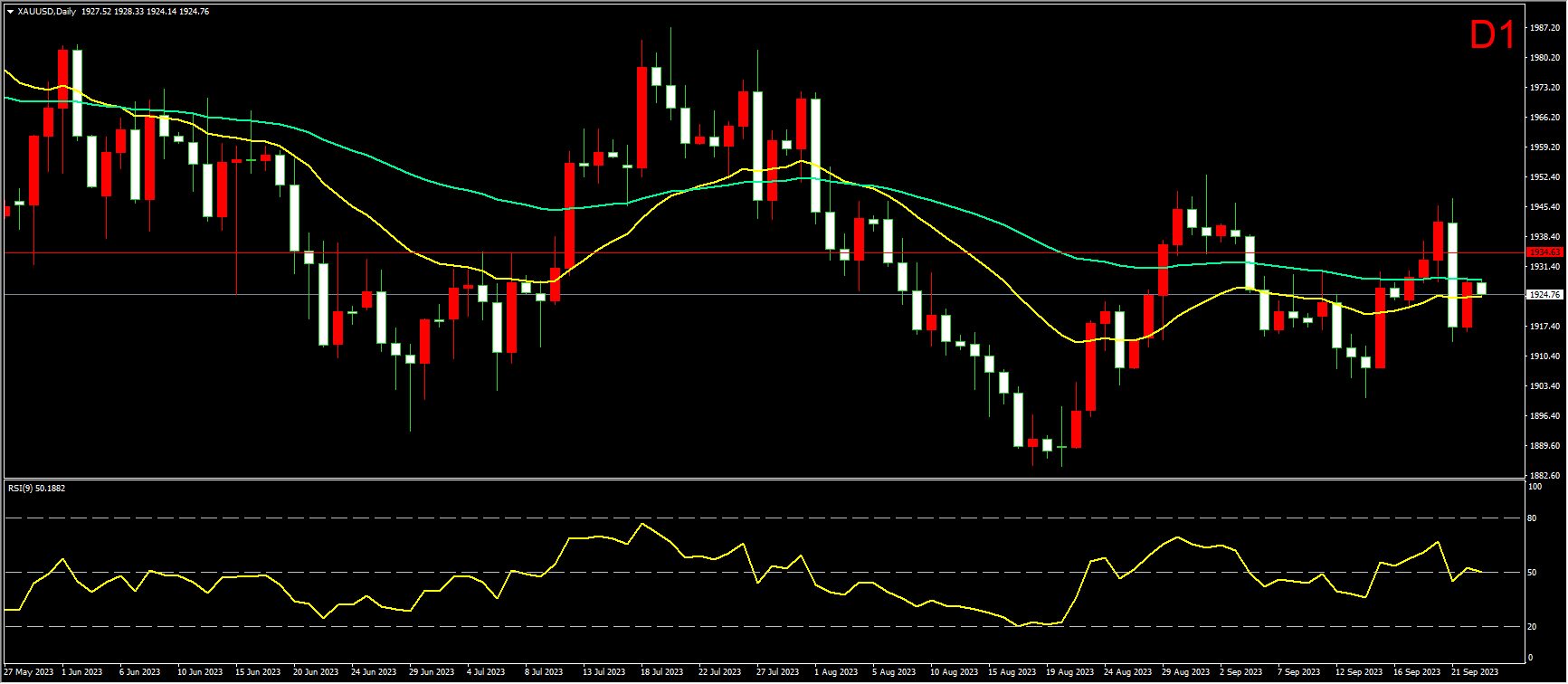Click the 2 Sep 2023 date label
The image size is (1568, 684).
point(1240,672)
